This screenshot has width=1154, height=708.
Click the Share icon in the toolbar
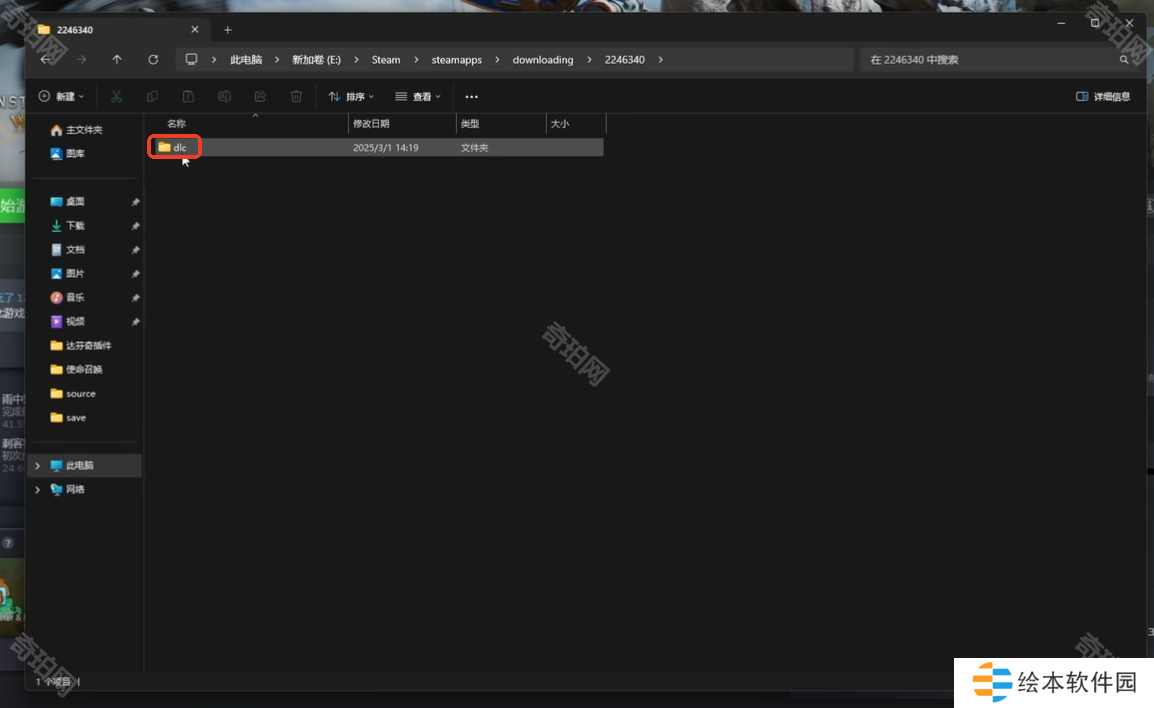point(260,97)
